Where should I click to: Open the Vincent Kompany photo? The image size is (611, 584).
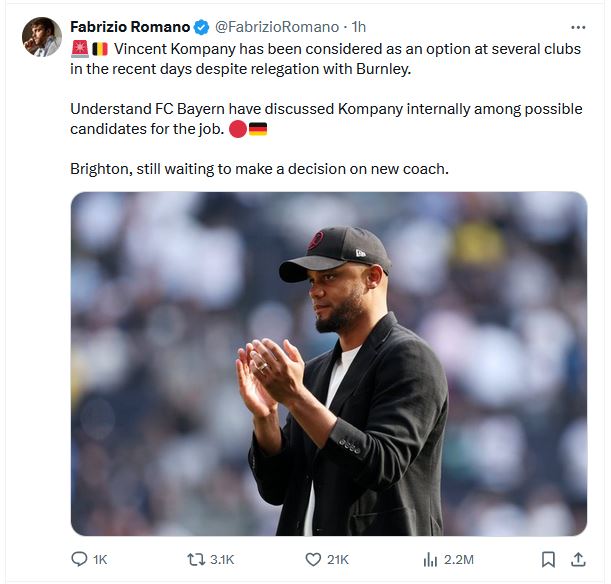329,363
